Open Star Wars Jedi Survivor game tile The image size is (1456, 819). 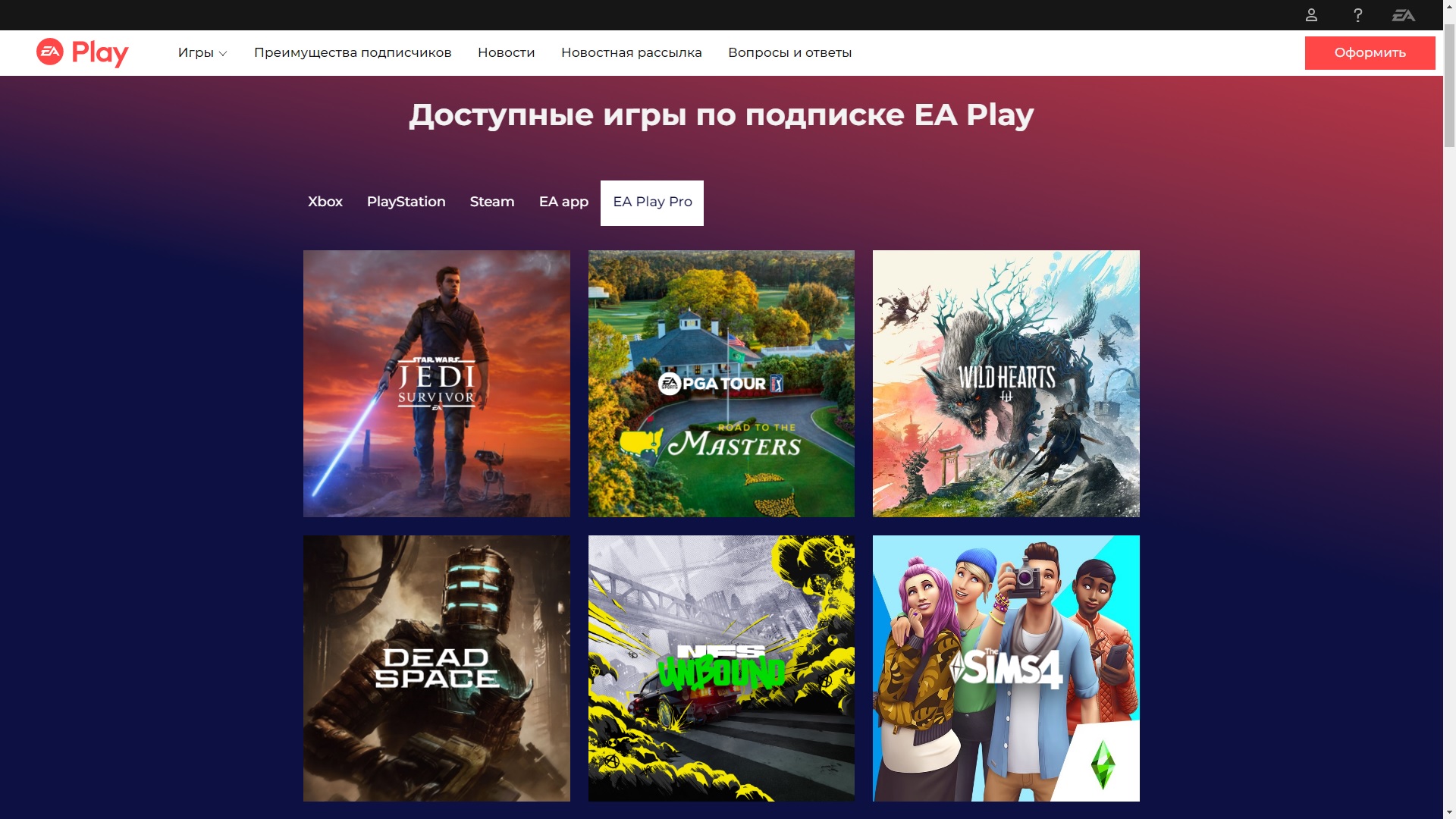click(436, 384)
